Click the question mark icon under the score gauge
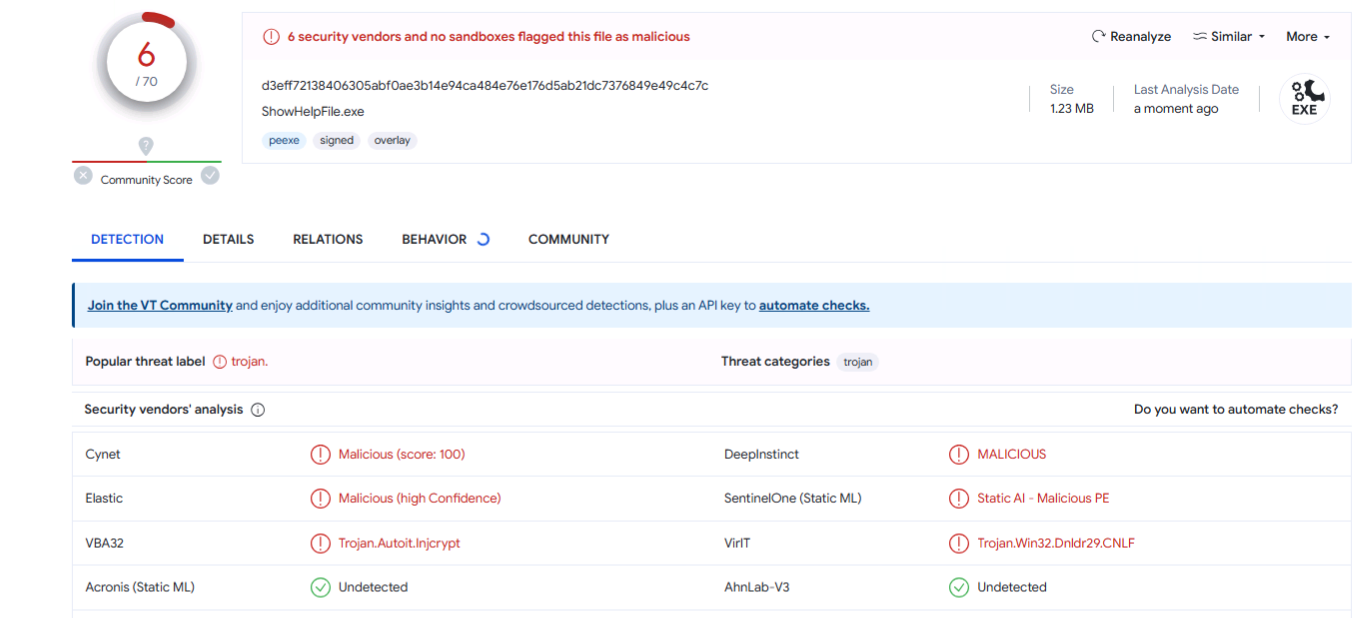 146,146
